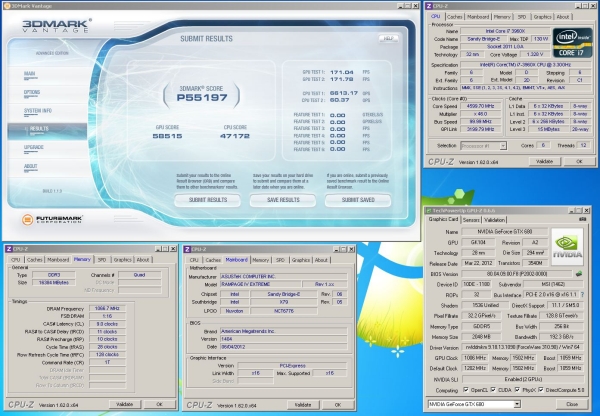Click the Core Speed 4599.70 MHz field

(x=481, y=106)
